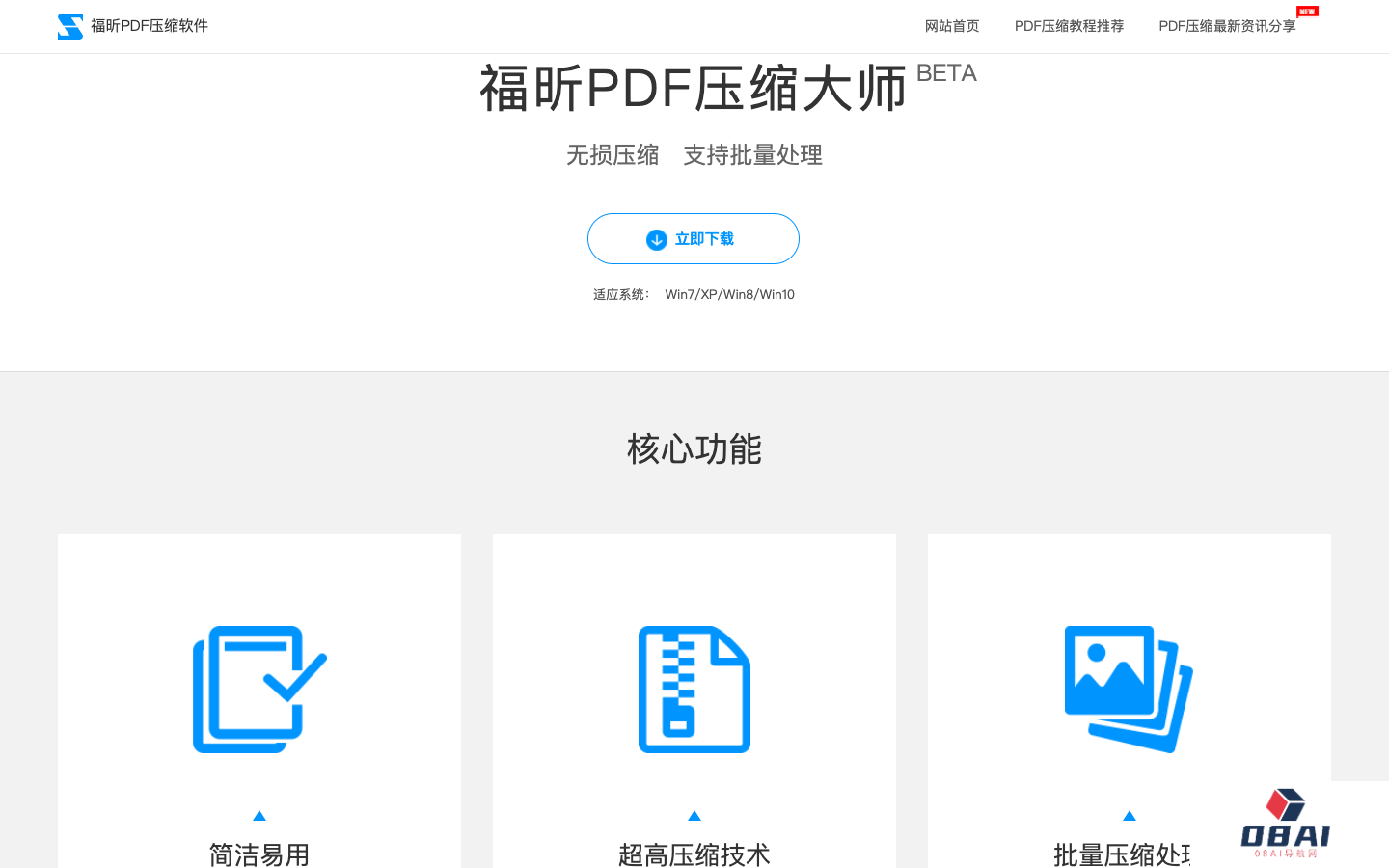The image size is (1389, 868).
Task: Click the stacked images icon above 批量压缩处理
Action: pyautogui.click(x=1128, y=688)
